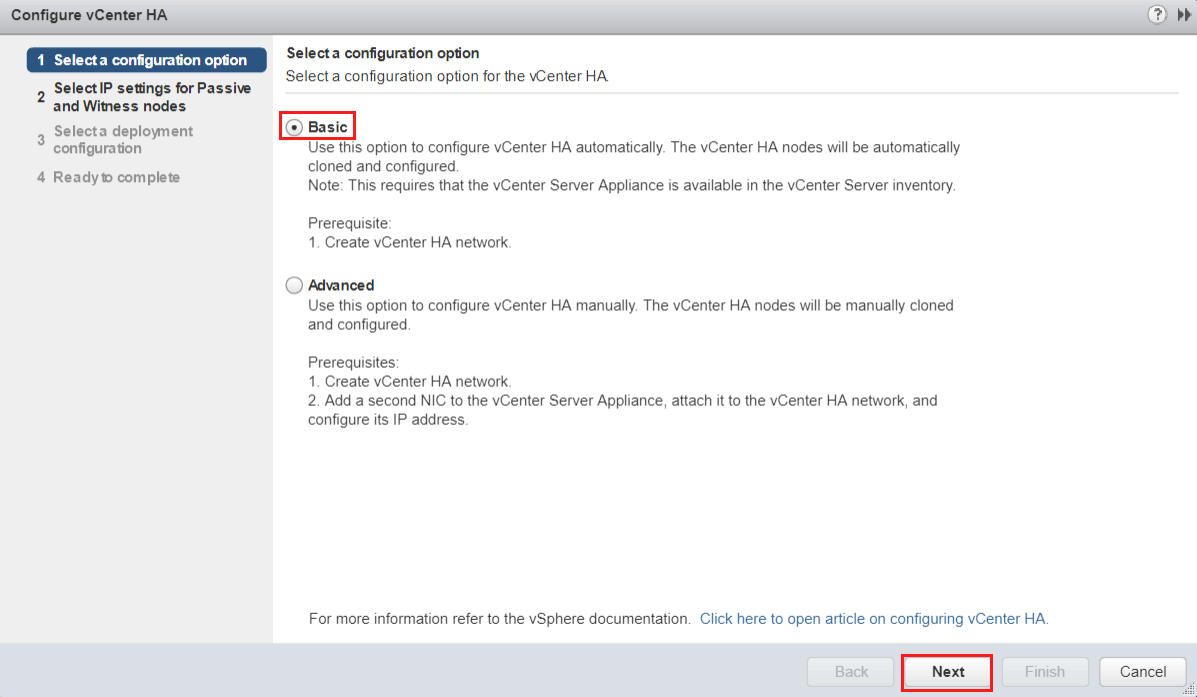1197x697 pixels.
Task: Click the text 'Add a second NIC to the vCenter Server Appliance'
Action: pyautogui.click(x=494, y=401)
